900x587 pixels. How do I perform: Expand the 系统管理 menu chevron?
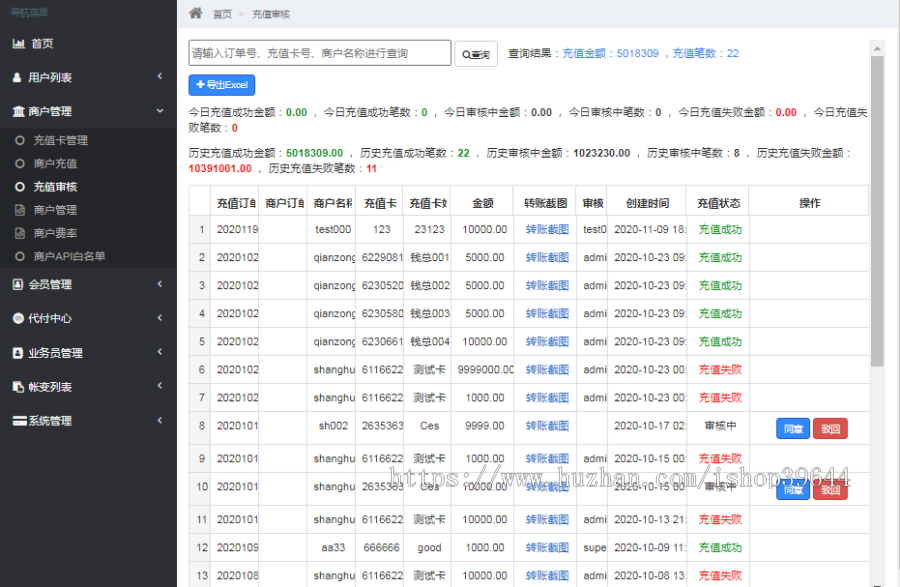pos(160,420)
